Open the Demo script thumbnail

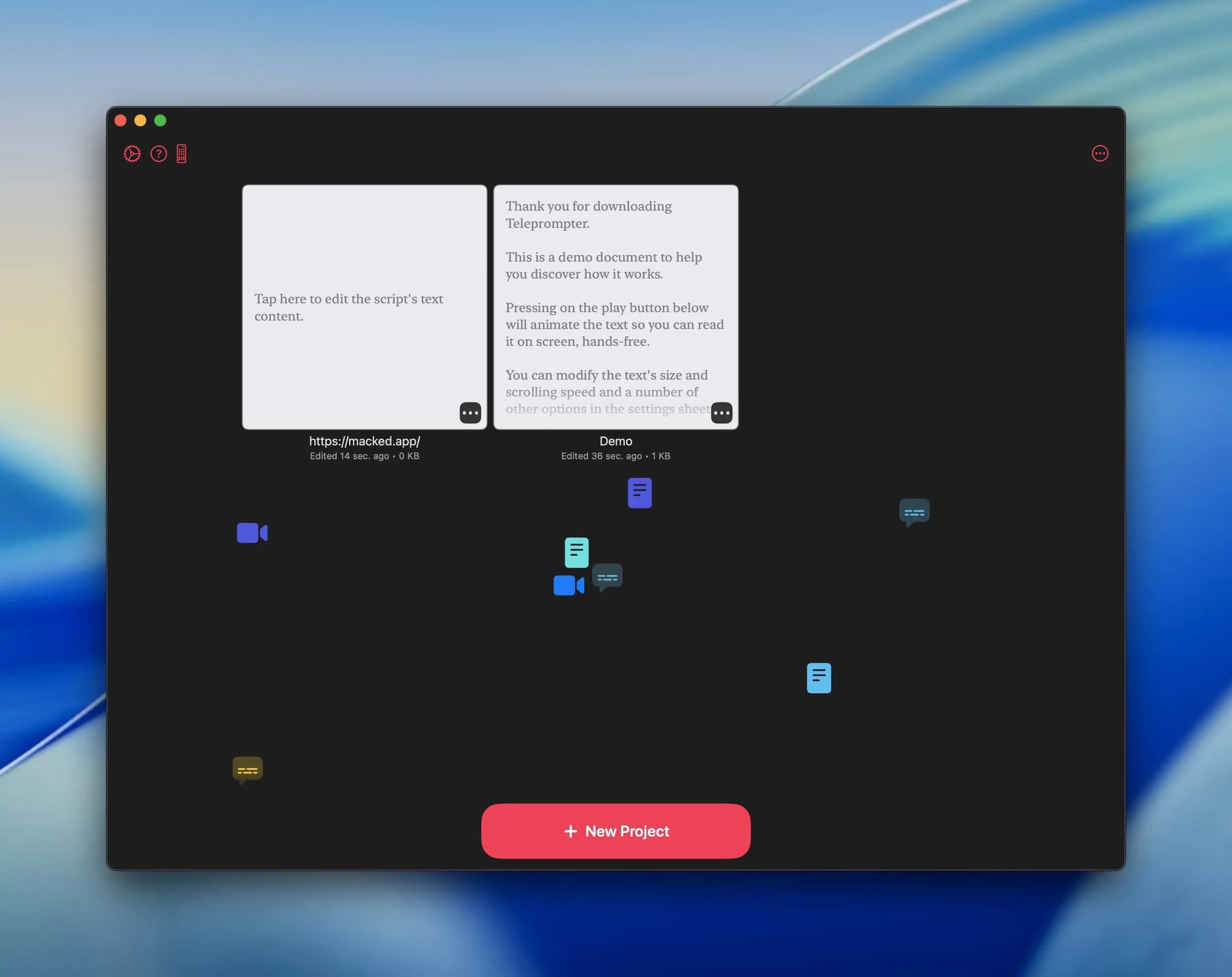(616, 307)
